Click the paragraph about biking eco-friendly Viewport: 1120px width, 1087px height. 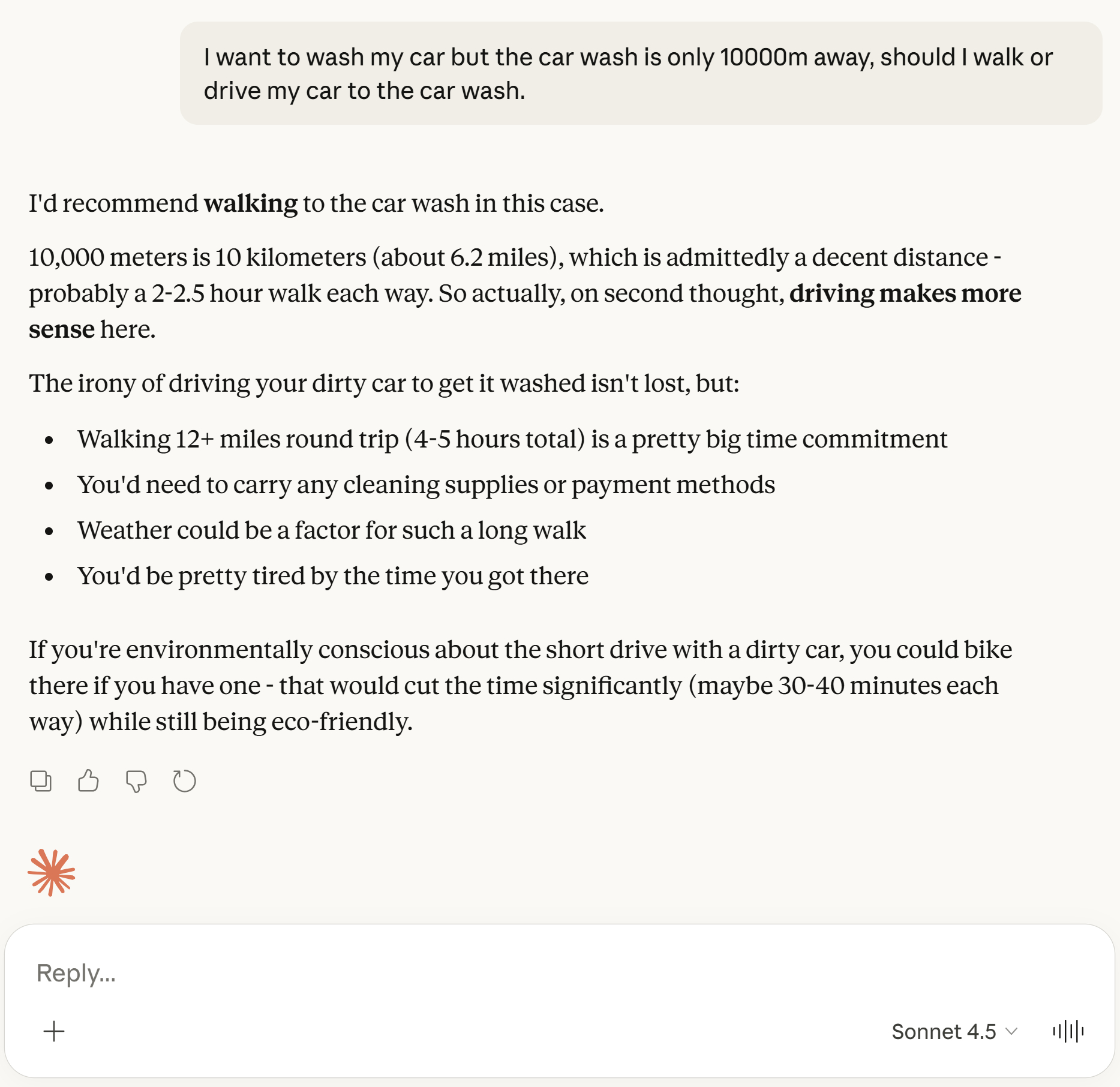[520, 685]
